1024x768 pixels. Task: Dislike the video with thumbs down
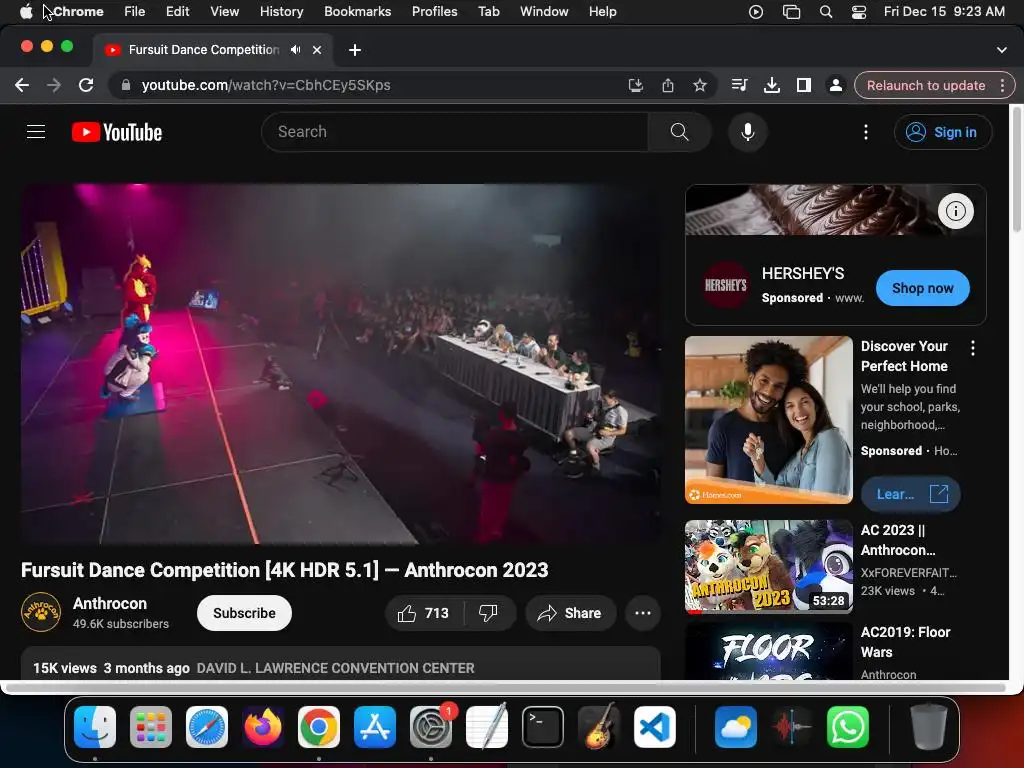point(488,613)
